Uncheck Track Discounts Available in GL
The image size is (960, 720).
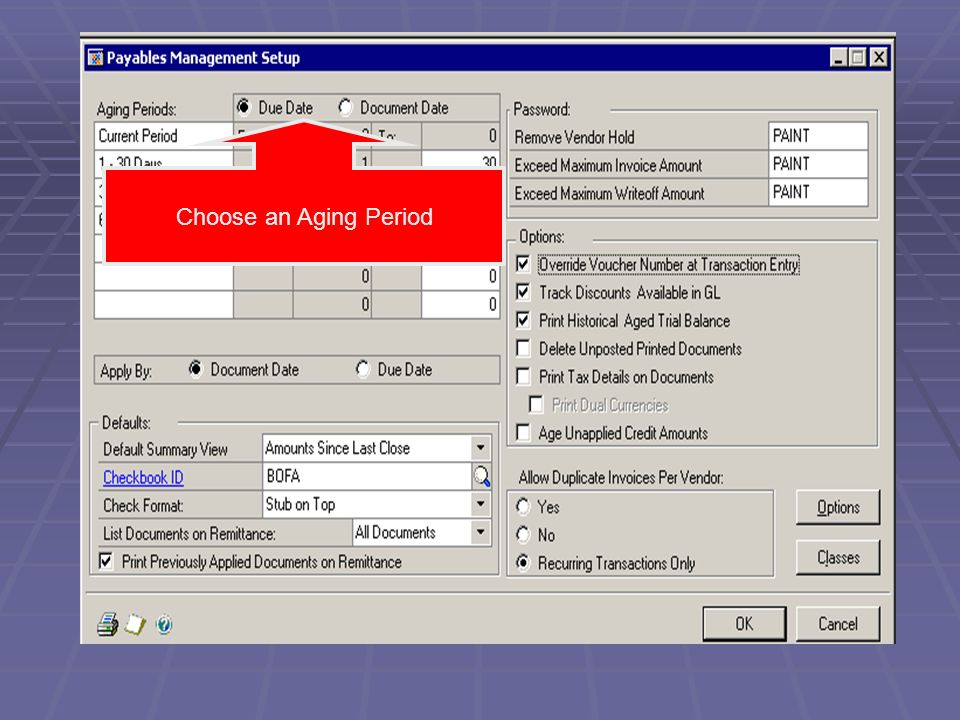point(523,292)
